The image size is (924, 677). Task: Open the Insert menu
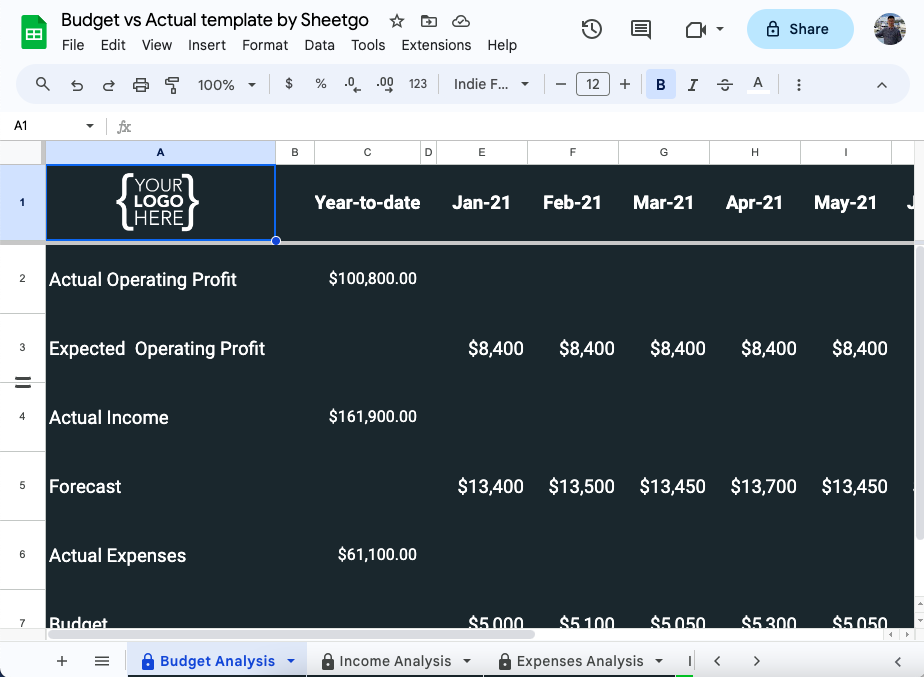click(x=207, y=45)
